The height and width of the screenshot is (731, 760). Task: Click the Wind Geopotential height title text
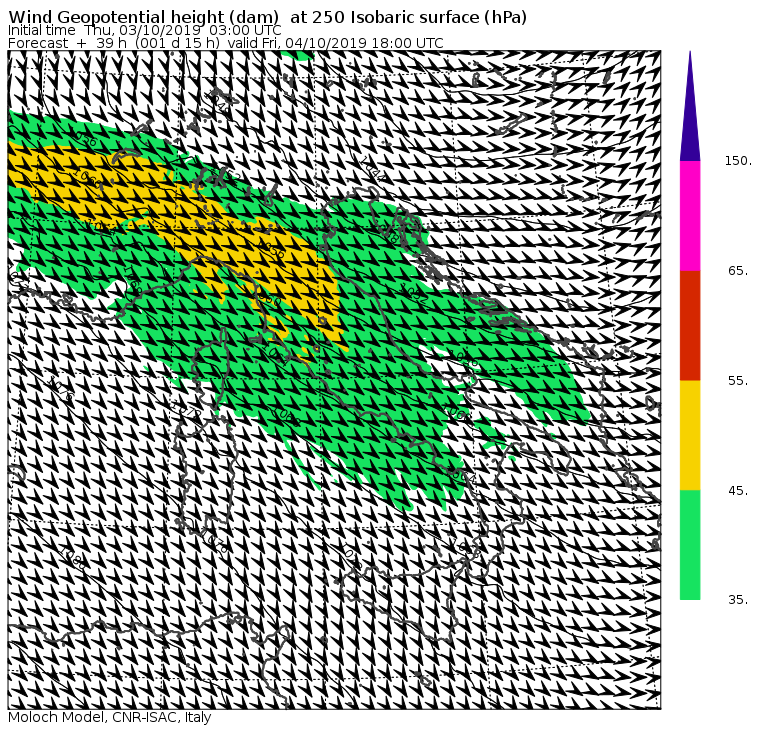268,17
